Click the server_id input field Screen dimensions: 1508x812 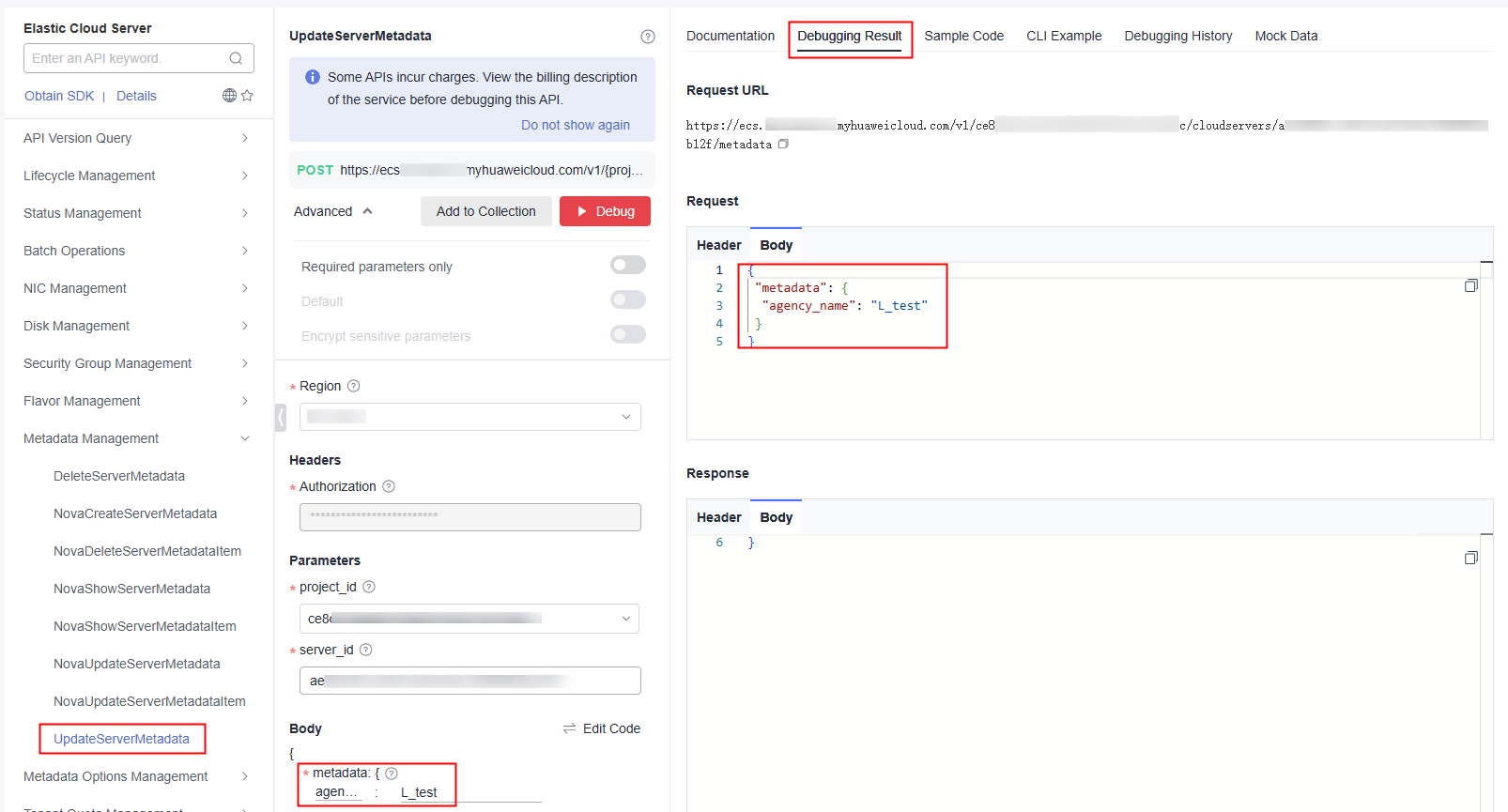pos(469,681)
